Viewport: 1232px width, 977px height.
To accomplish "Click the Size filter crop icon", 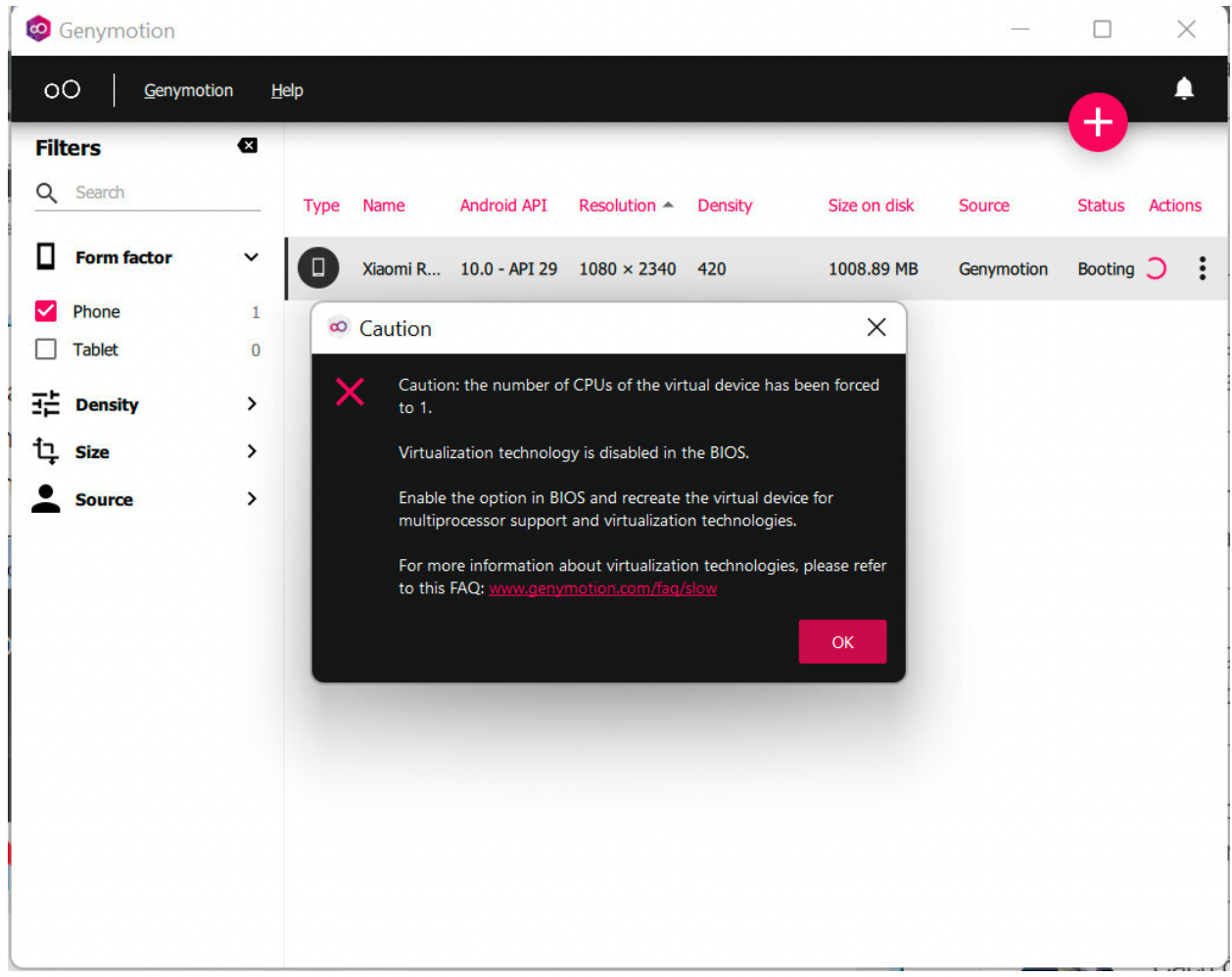I will pos(46,451).
